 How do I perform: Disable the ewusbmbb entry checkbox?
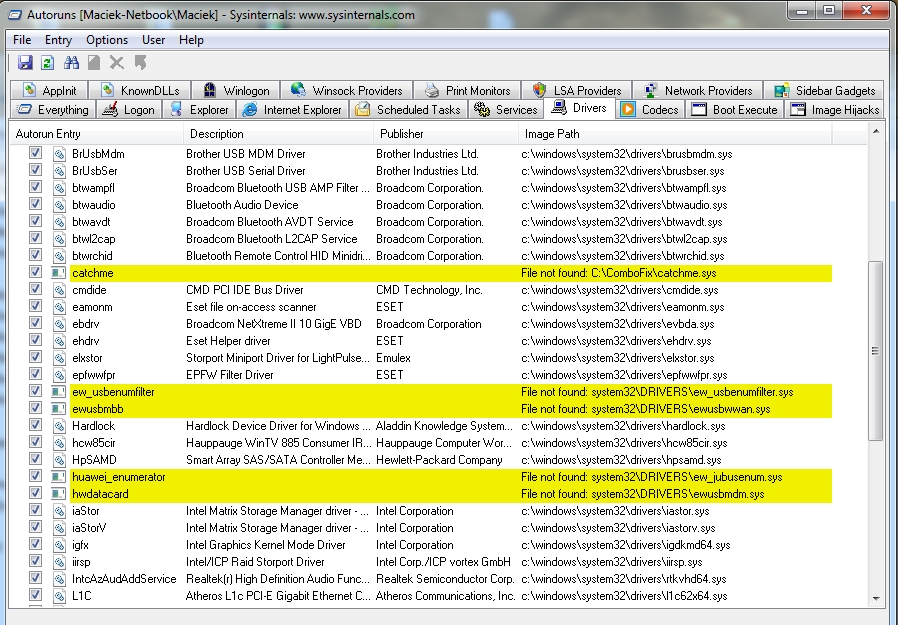[x=35, y=407]
